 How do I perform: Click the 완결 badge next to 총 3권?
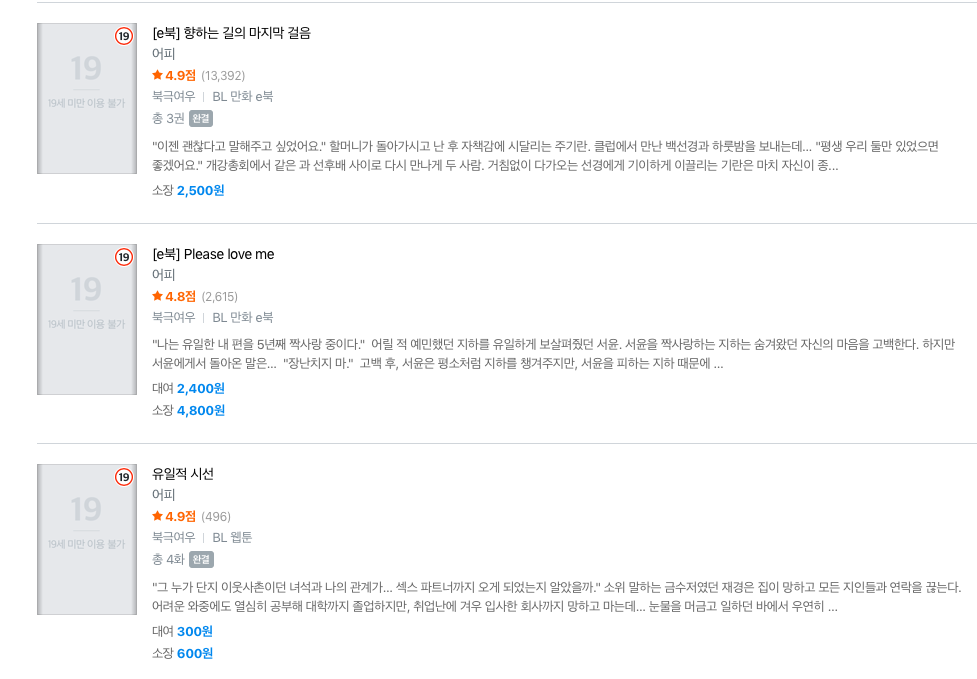(x=201, y=118)
